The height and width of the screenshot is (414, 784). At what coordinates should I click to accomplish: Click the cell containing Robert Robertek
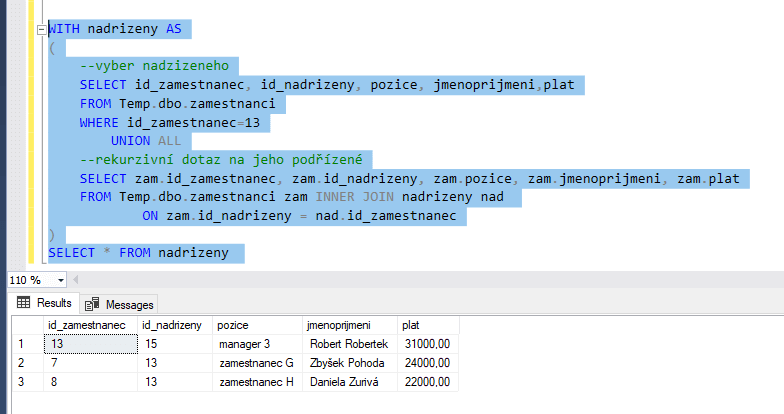point(350,344)
